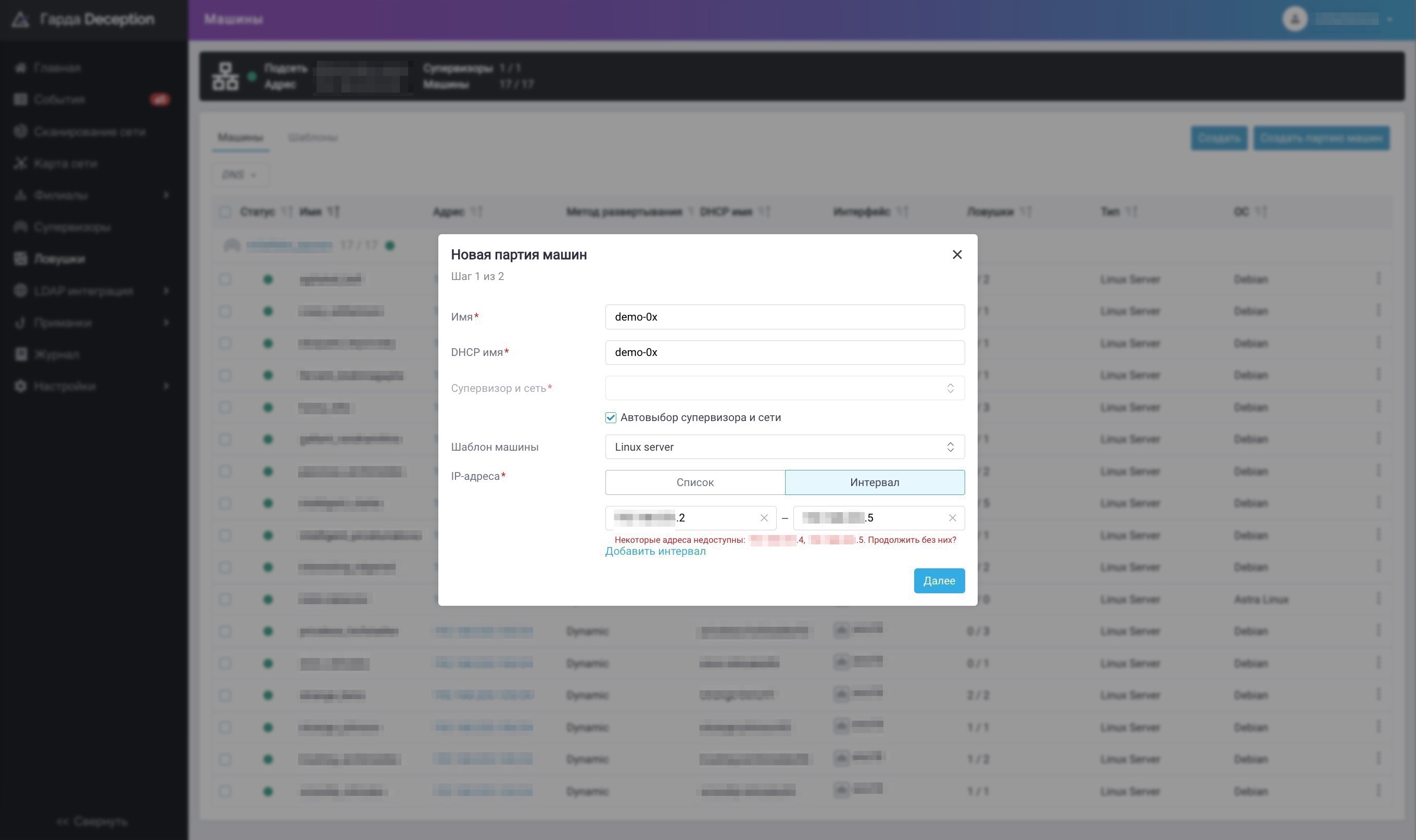1416x840 pixels.
Task: Close the Новая партия машин dialog
Action: [x=957, y=254]
